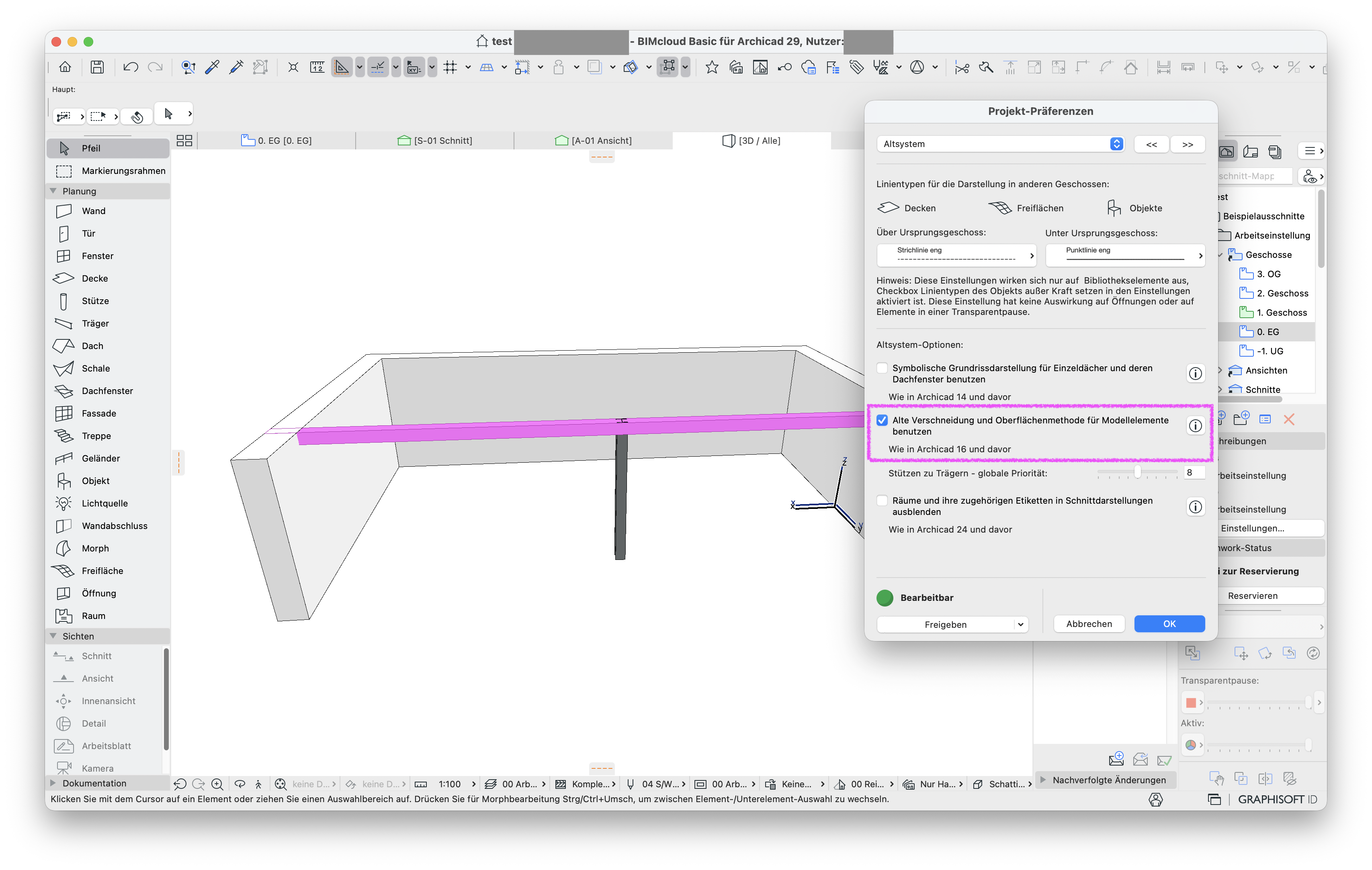Click the Freigeben button
The width and height of the screenshot is (1372, 870).
945,625
